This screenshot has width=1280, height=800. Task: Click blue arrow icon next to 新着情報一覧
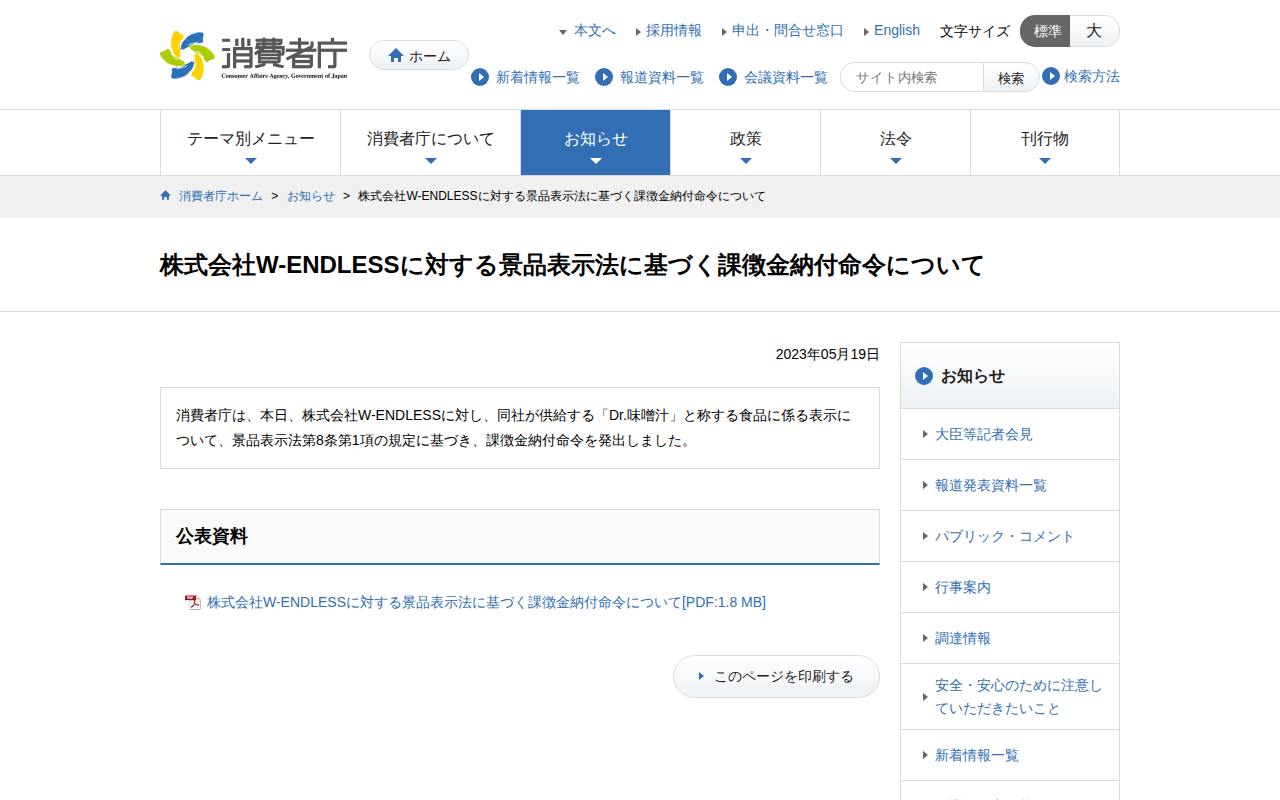[x=480, y=77]
